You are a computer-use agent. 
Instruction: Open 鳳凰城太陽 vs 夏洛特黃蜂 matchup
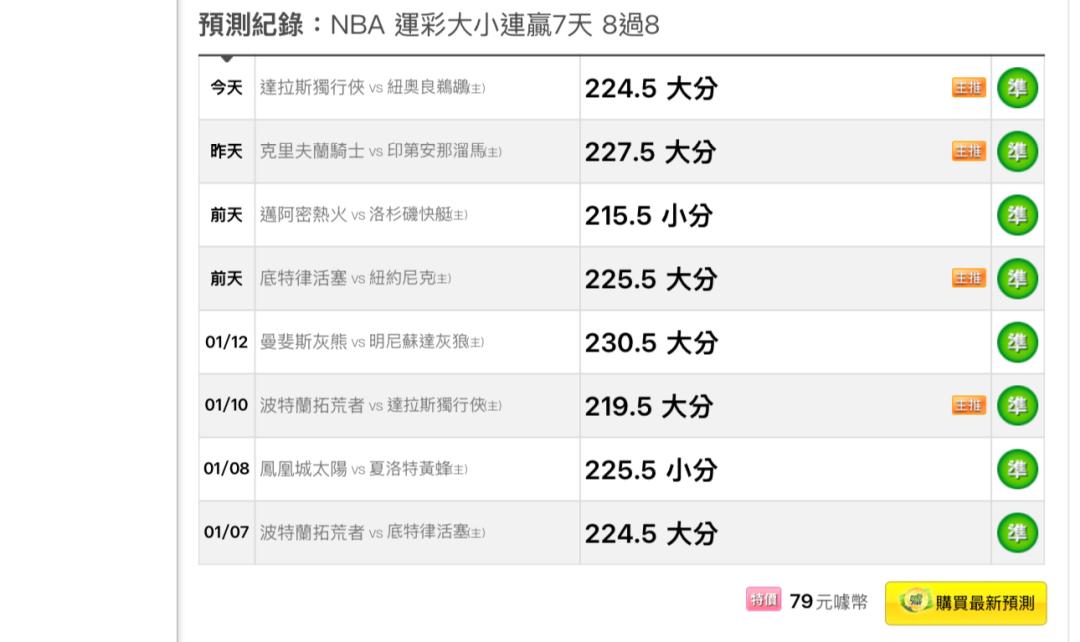click(364, 469)
